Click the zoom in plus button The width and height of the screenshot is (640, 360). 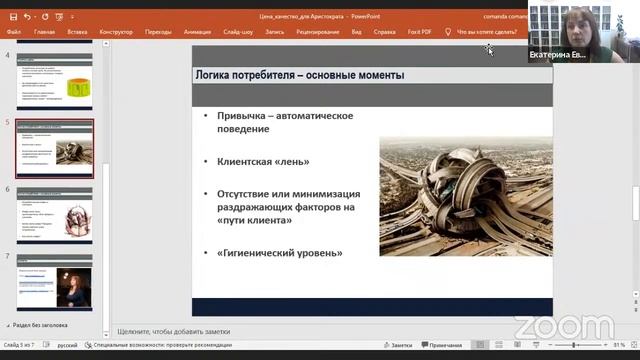click(606, 345)
